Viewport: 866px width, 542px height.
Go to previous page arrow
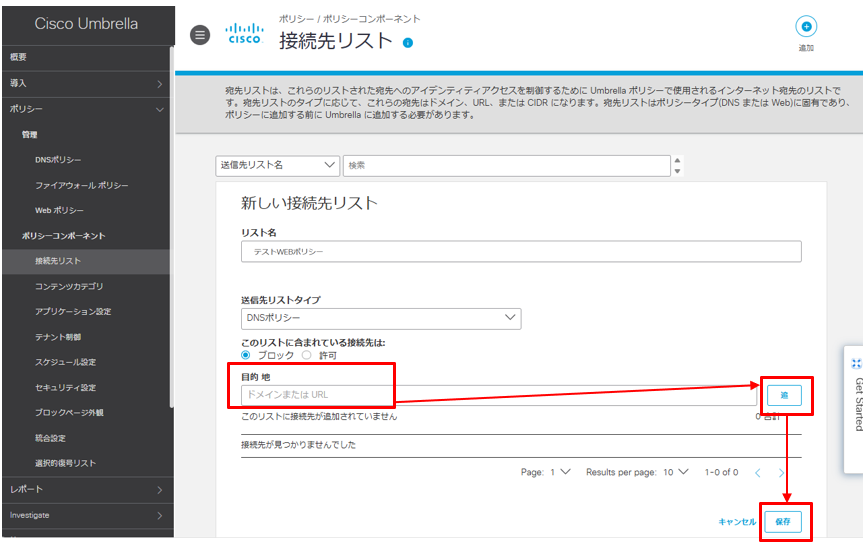pyautogui.click(x=758, y=473)
